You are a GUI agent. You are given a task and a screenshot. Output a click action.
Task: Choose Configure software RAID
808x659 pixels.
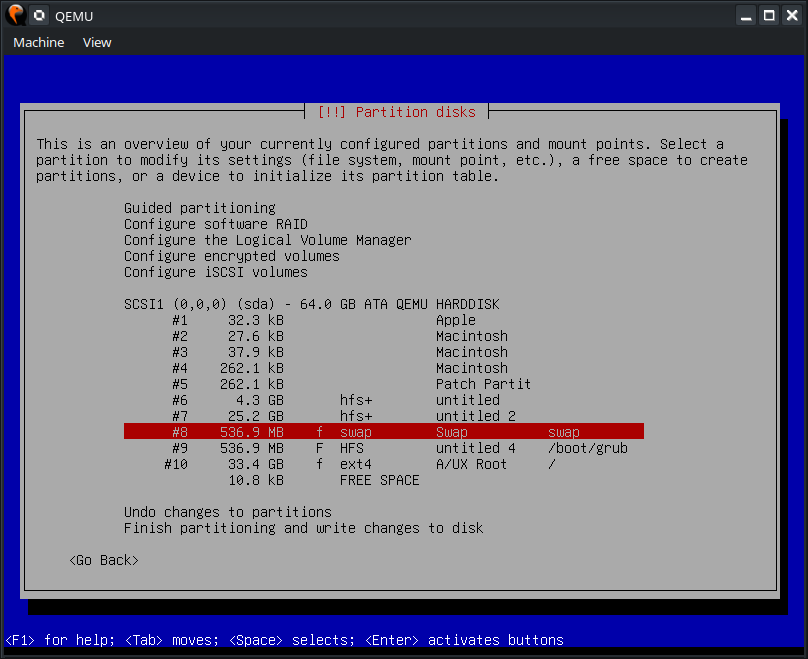click(215, 224)
